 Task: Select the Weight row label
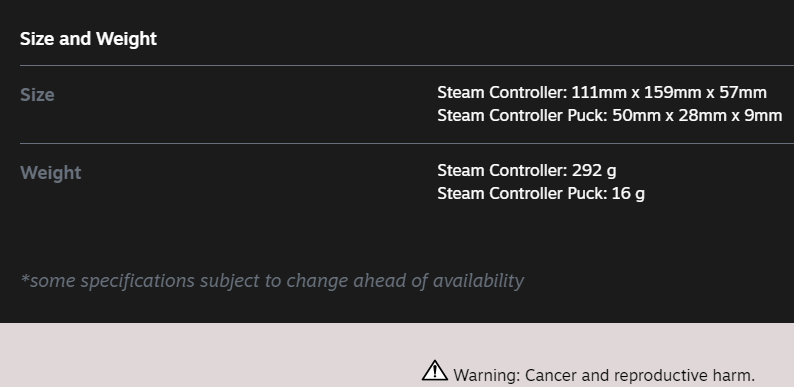coord(51,173)
